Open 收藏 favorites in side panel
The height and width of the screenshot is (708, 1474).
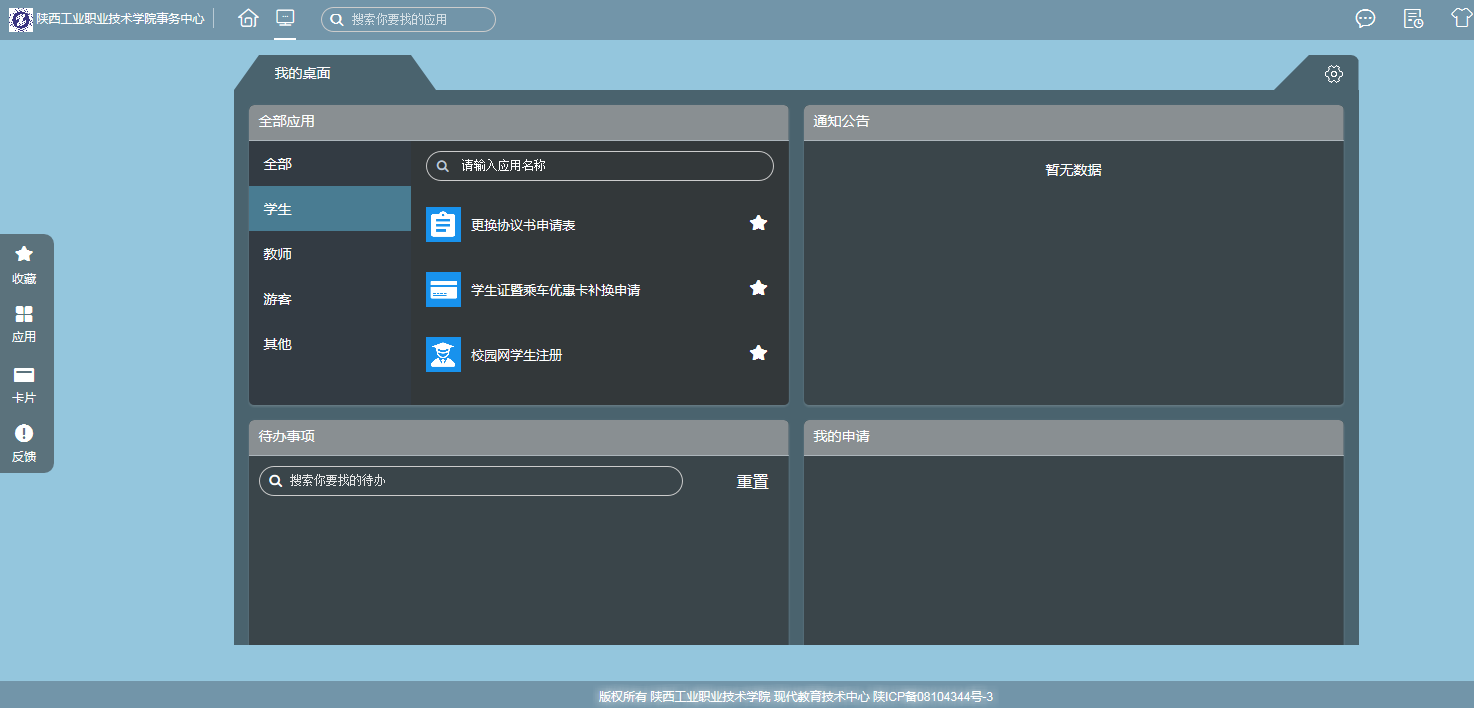tap(24, 265)
